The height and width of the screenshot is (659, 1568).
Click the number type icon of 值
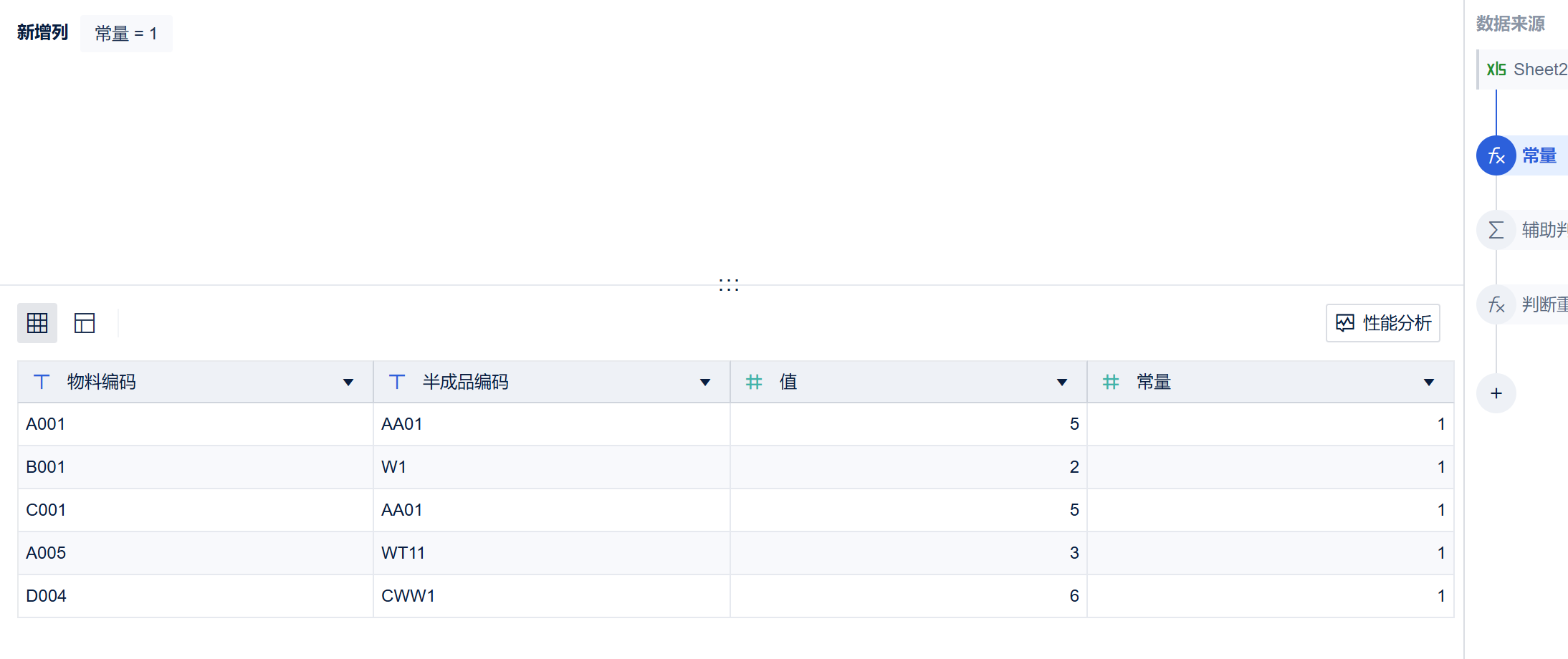coord(754,382)
